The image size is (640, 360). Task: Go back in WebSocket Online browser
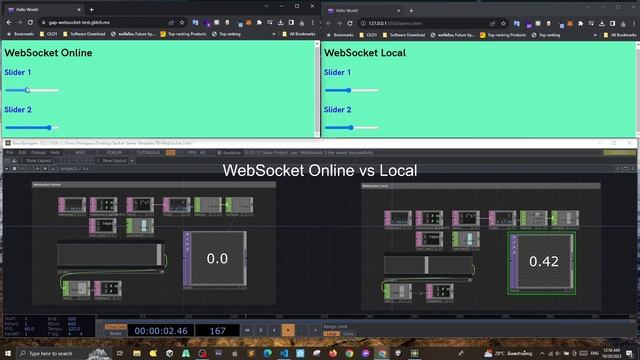9,22
